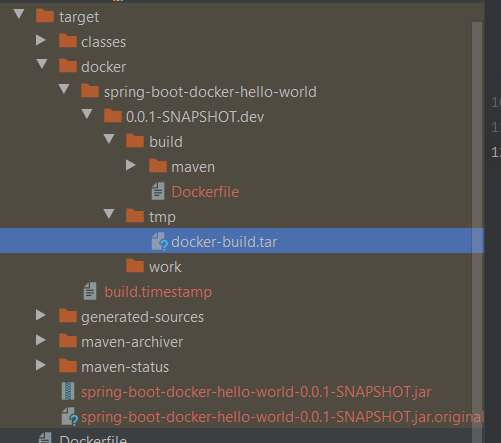Select the work folder name

click(x=165, y=267)
